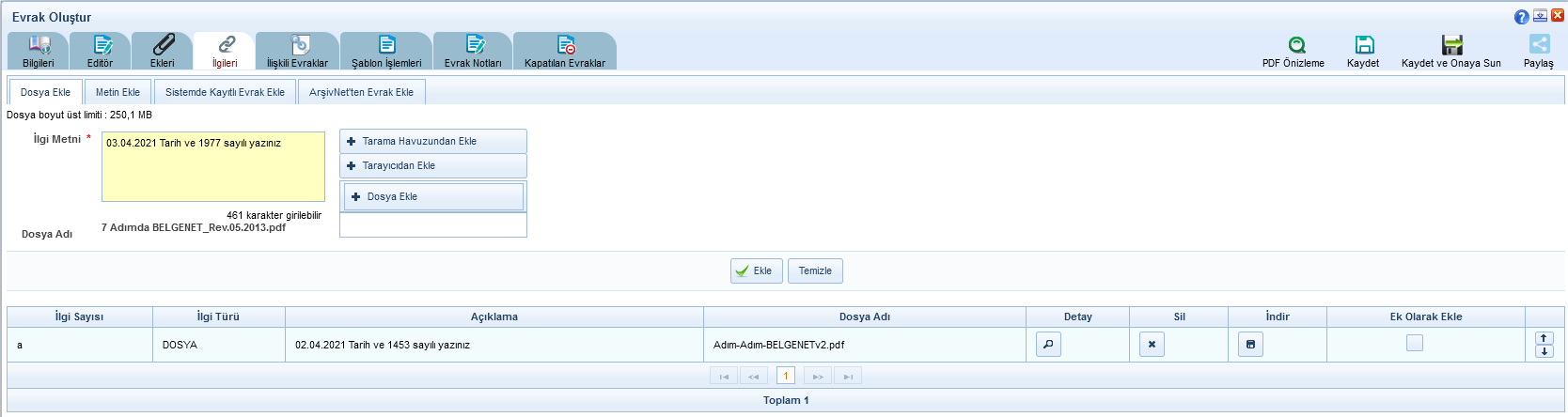This screenshot has width=1568, height=417.
Task: Open the Editör tab icon
Action: click(101, 45)
